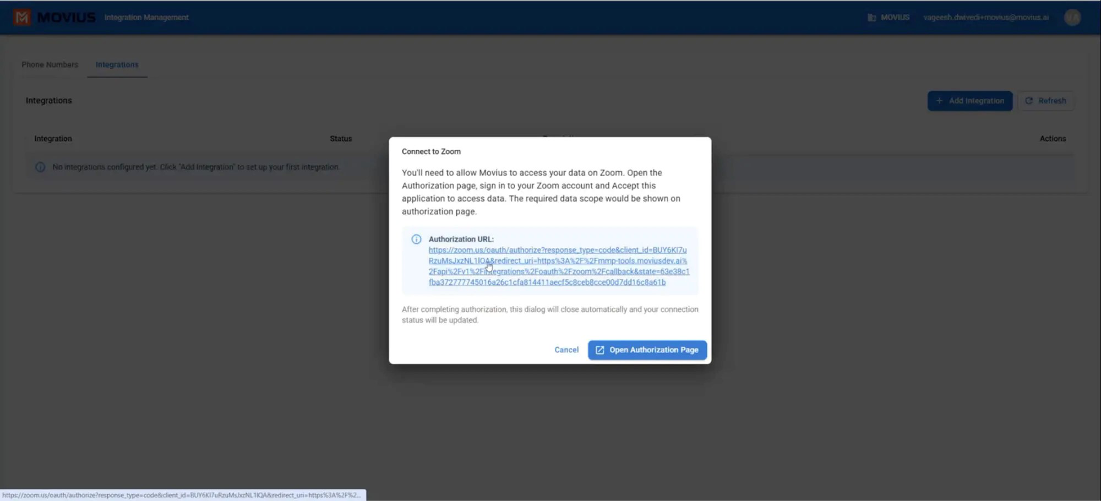Click the browser status bar URL preview
The width and height of the screenshot is (1102, 502).
(x=183, y=496)
